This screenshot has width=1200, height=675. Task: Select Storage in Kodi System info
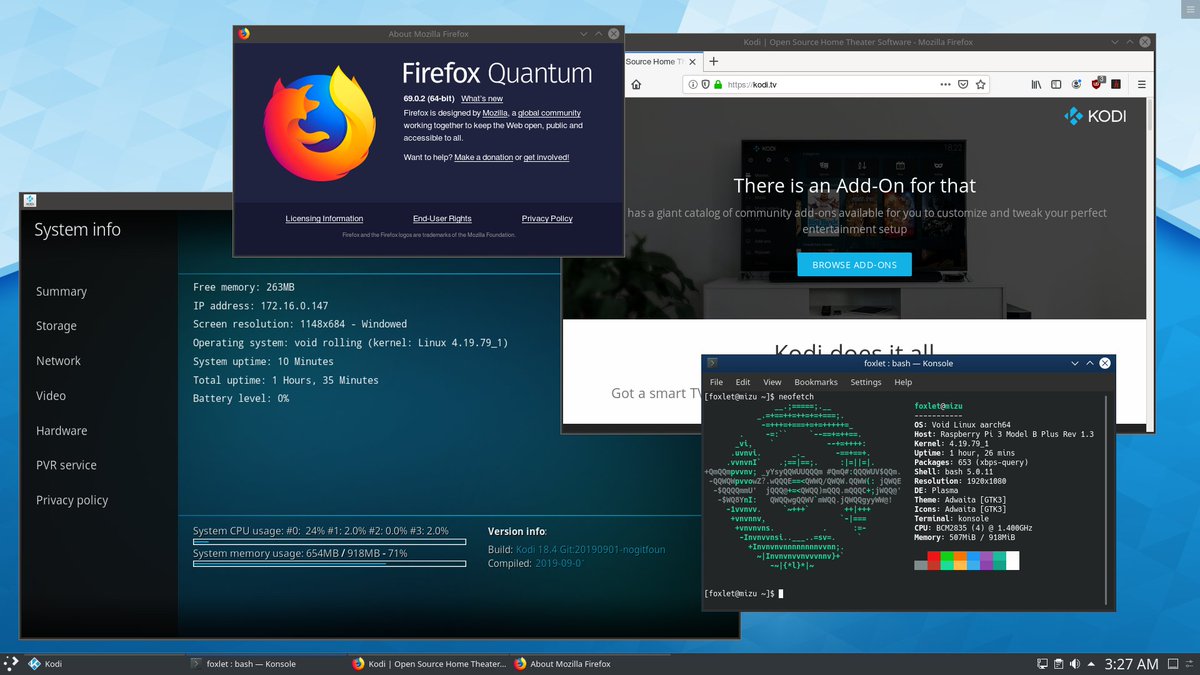pos(56,326)
